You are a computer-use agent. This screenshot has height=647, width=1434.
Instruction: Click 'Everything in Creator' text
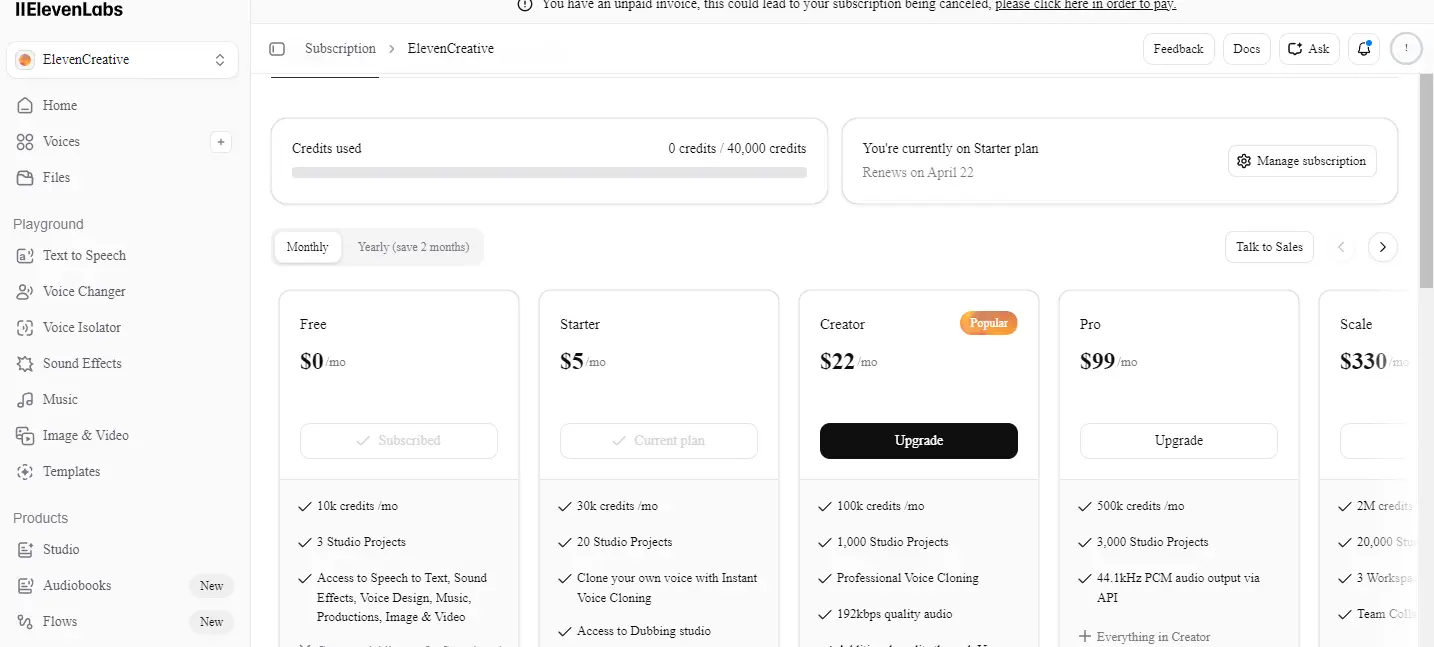tap(1153, 637)
